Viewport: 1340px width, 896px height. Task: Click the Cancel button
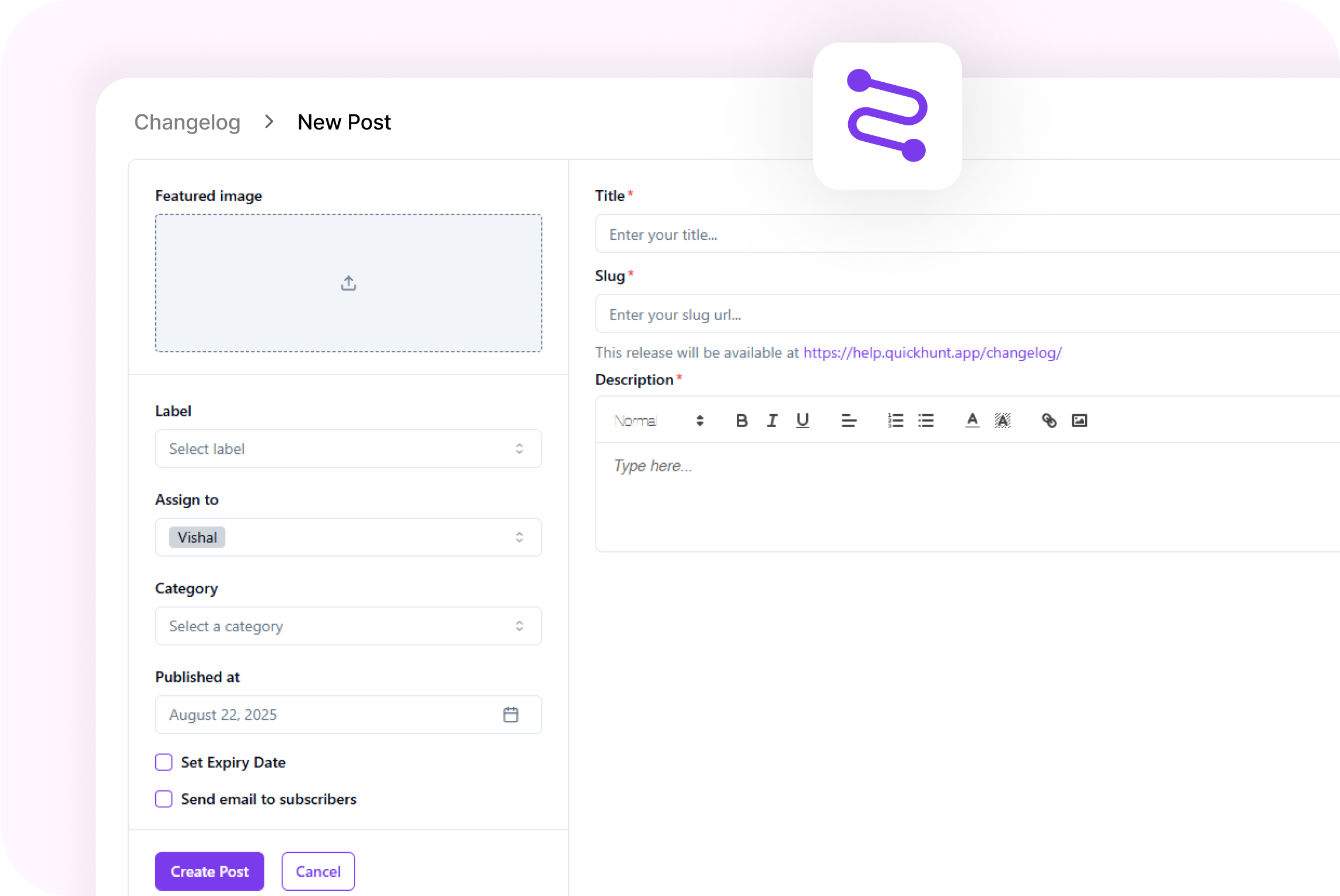click(318, 871)
